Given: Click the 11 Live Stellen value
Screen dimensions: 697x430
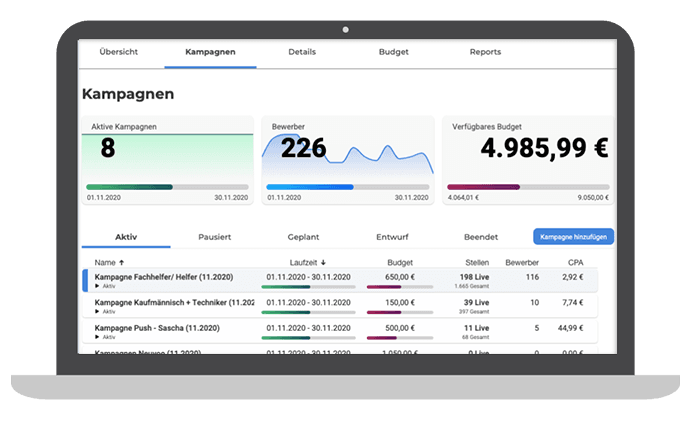Looking at the screenshot, I should (x=477, y=328).
